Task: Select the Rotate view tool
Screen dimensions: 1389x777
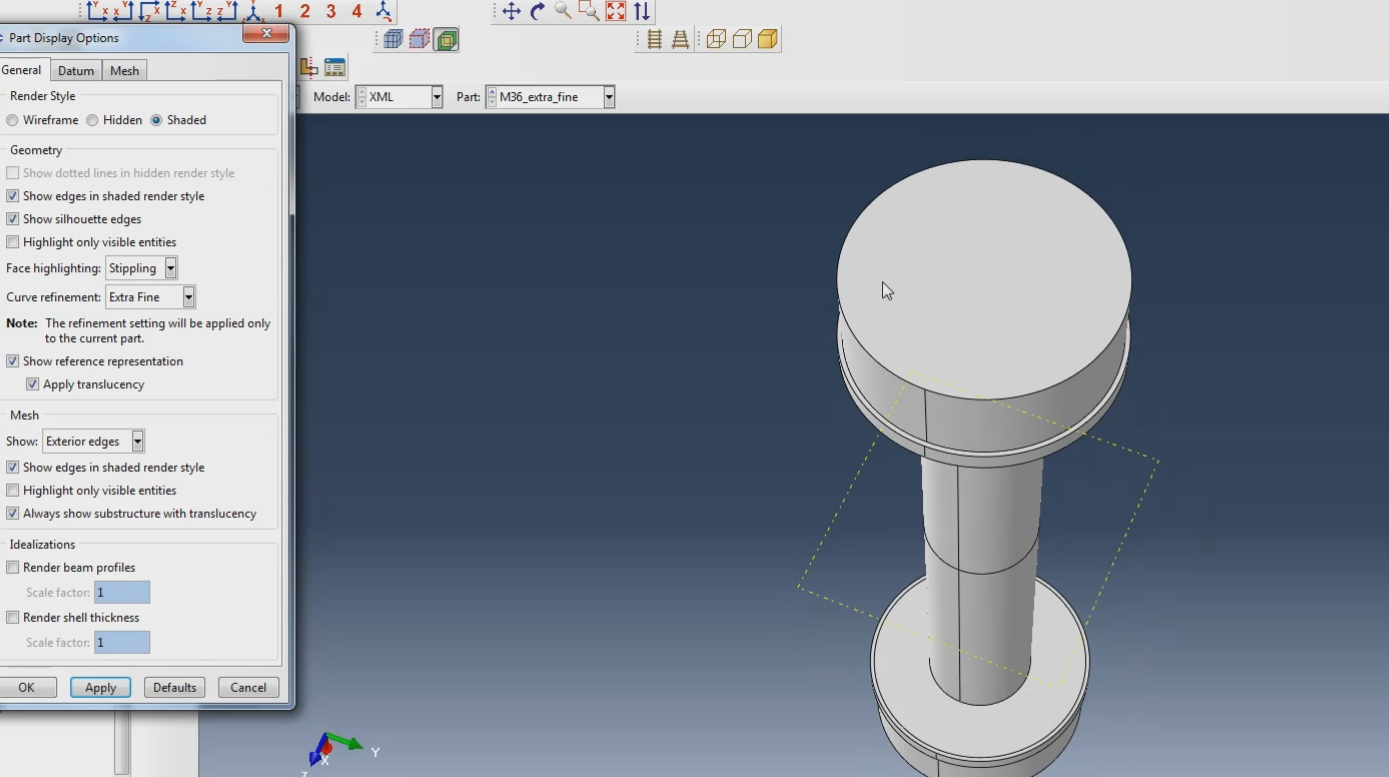Action: tap(535, 12)
